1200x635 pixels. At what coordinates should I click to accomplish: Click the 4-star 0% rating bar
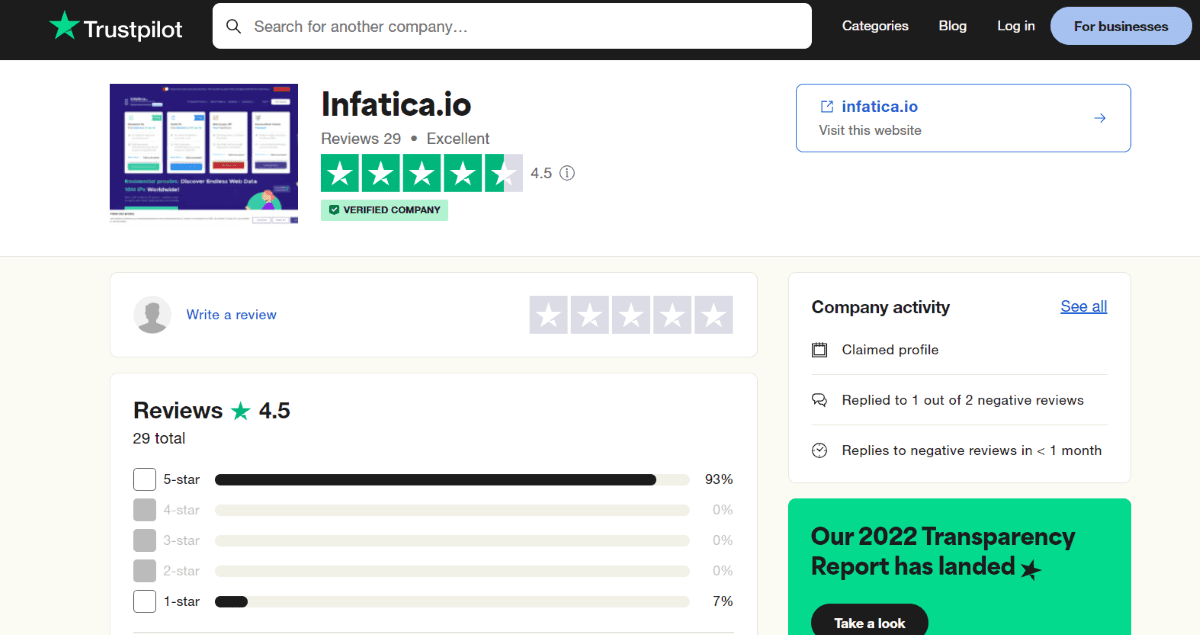[x=452, y=510]
